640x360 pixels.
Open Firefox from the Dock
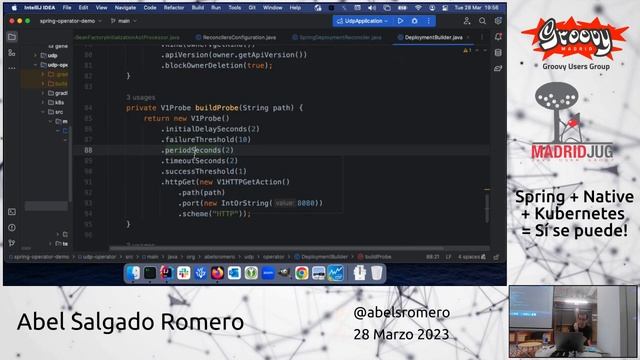(x=217, y=273)
